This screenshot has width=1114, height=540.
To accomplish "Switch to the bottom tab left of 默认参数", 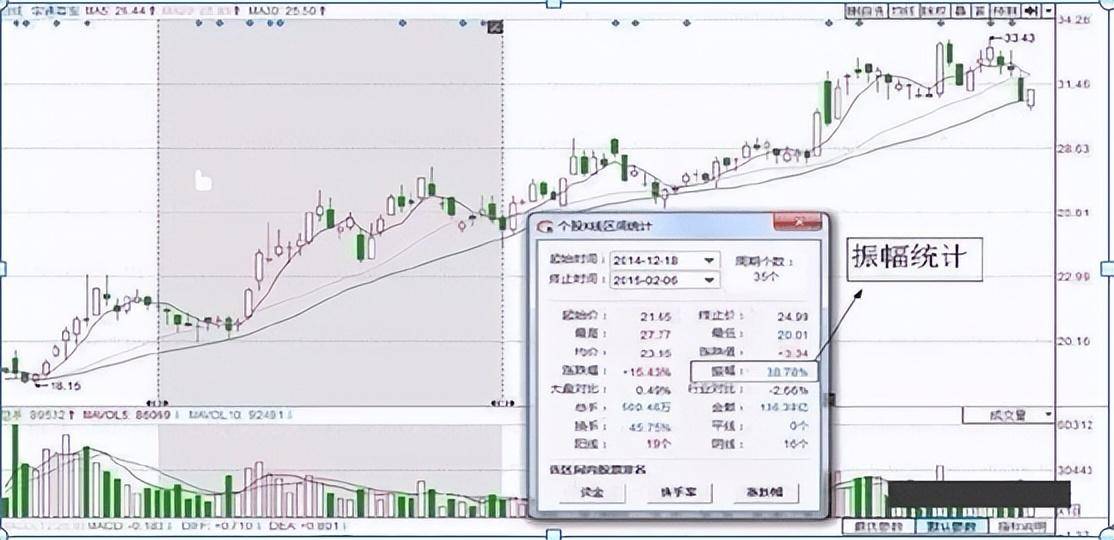I will (877, 526).
